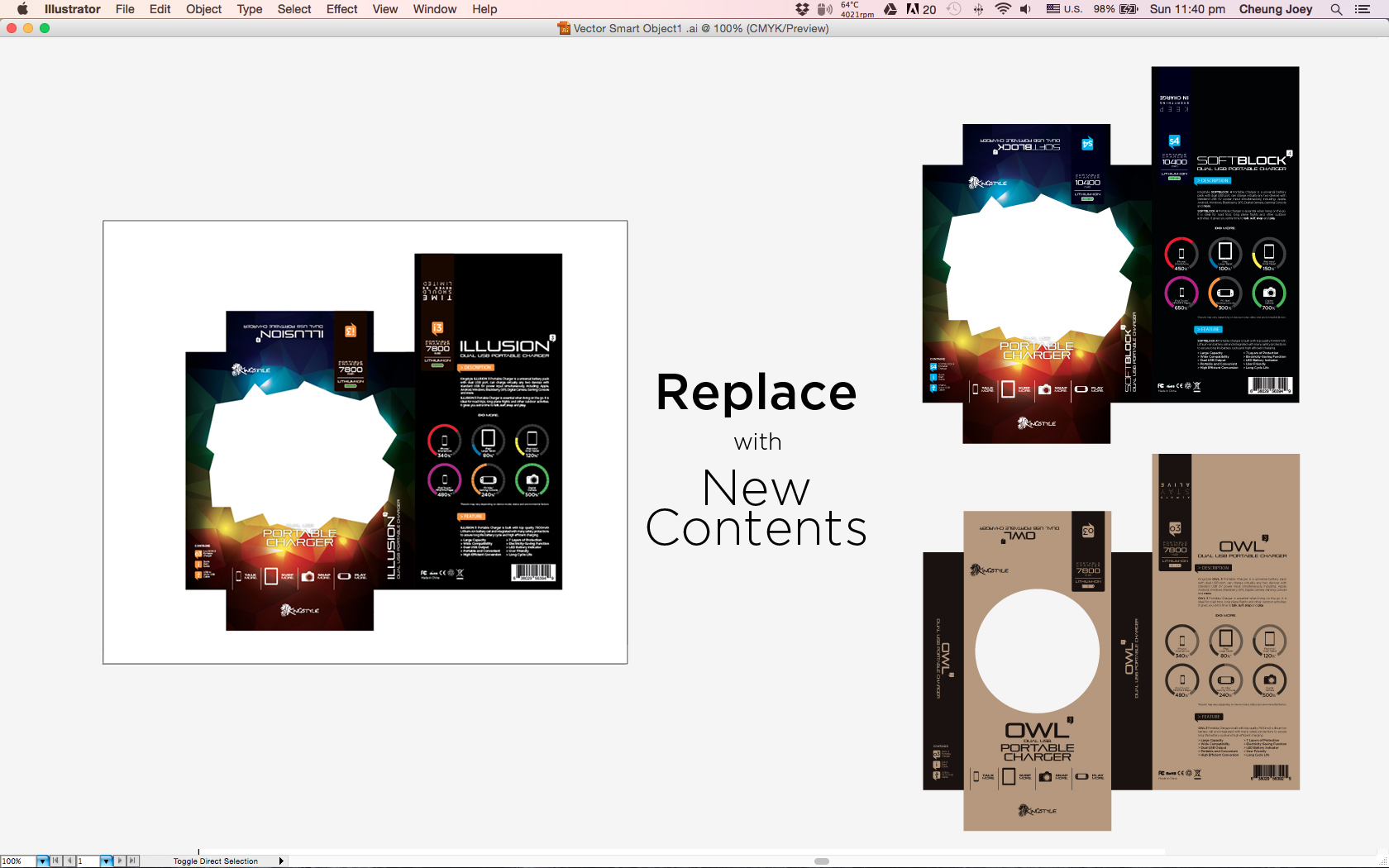1389x868 pixels.
Task: Open Spotlight search magnifier
Action: point(1336,9)
